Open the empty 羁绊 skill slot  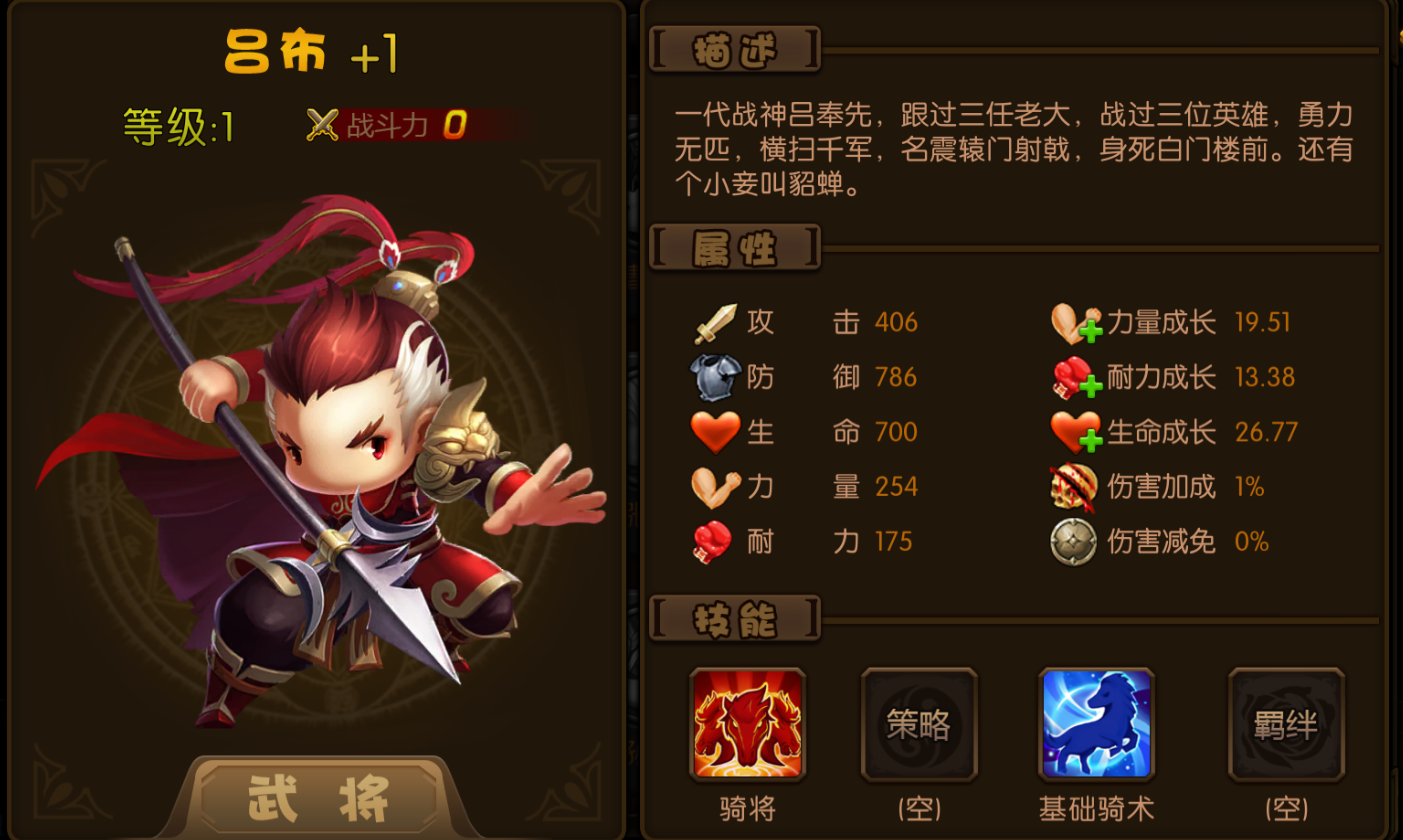tap(1286, 725)
